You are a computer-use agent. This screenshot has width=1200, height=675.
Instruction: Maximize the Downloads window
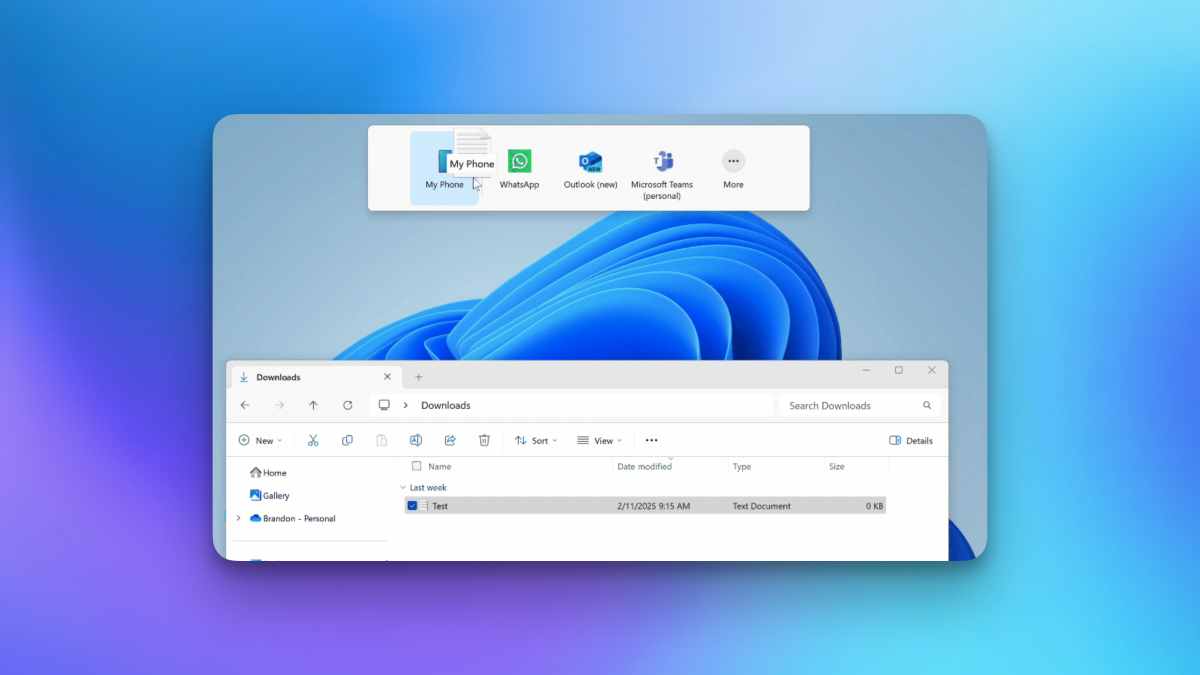pyautogui.click(x=898, y=370)
